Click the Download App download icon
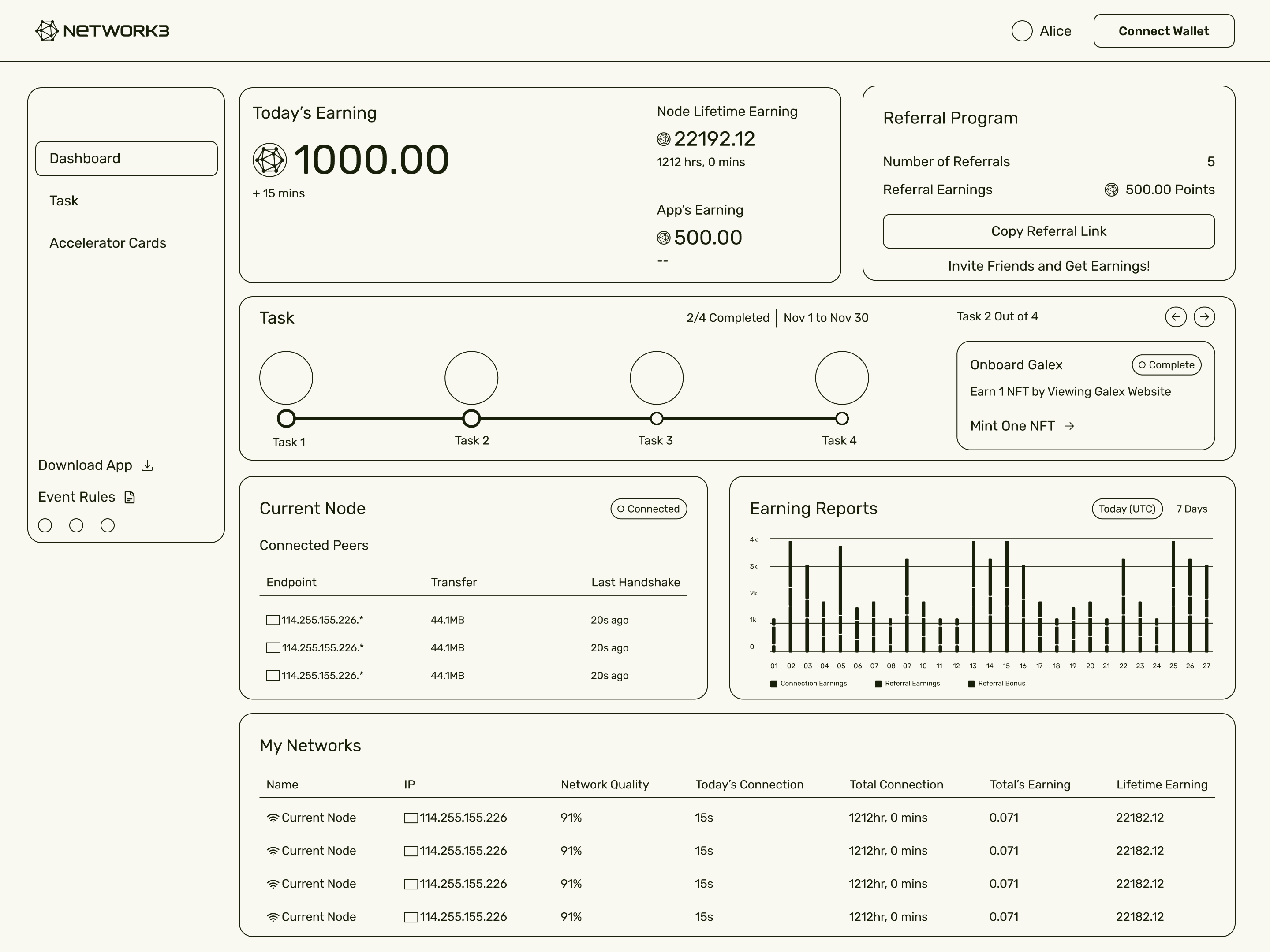Viewport: 1270px width, 952px height. (x=148, y=465)
